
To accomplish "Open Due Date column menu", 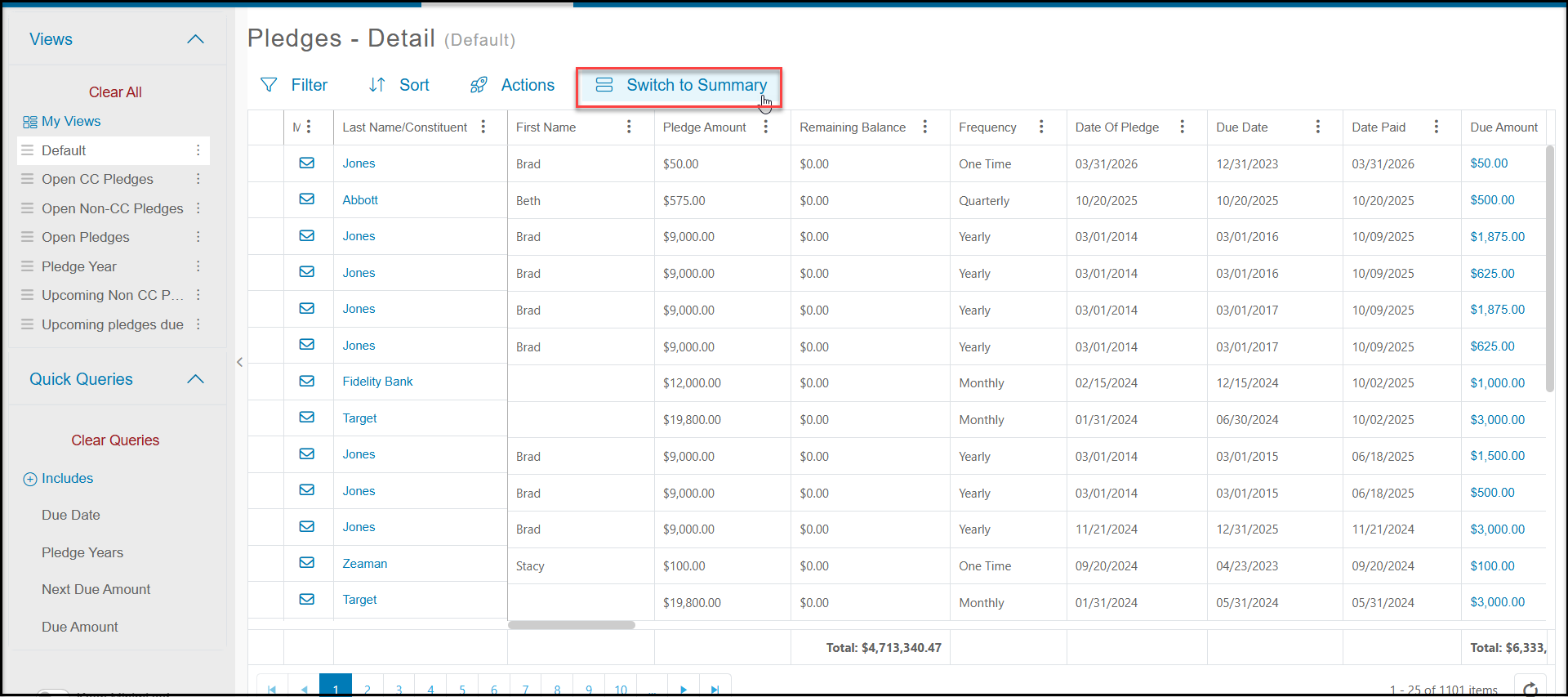I will pyautogui.click(x=1318, y=127).
